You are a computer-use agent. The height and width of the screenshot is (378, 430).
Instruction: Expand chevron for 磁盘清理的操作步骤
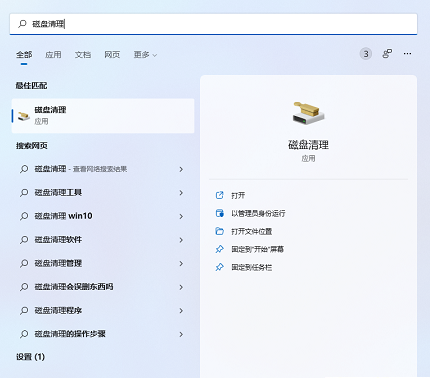pos(181,334)
